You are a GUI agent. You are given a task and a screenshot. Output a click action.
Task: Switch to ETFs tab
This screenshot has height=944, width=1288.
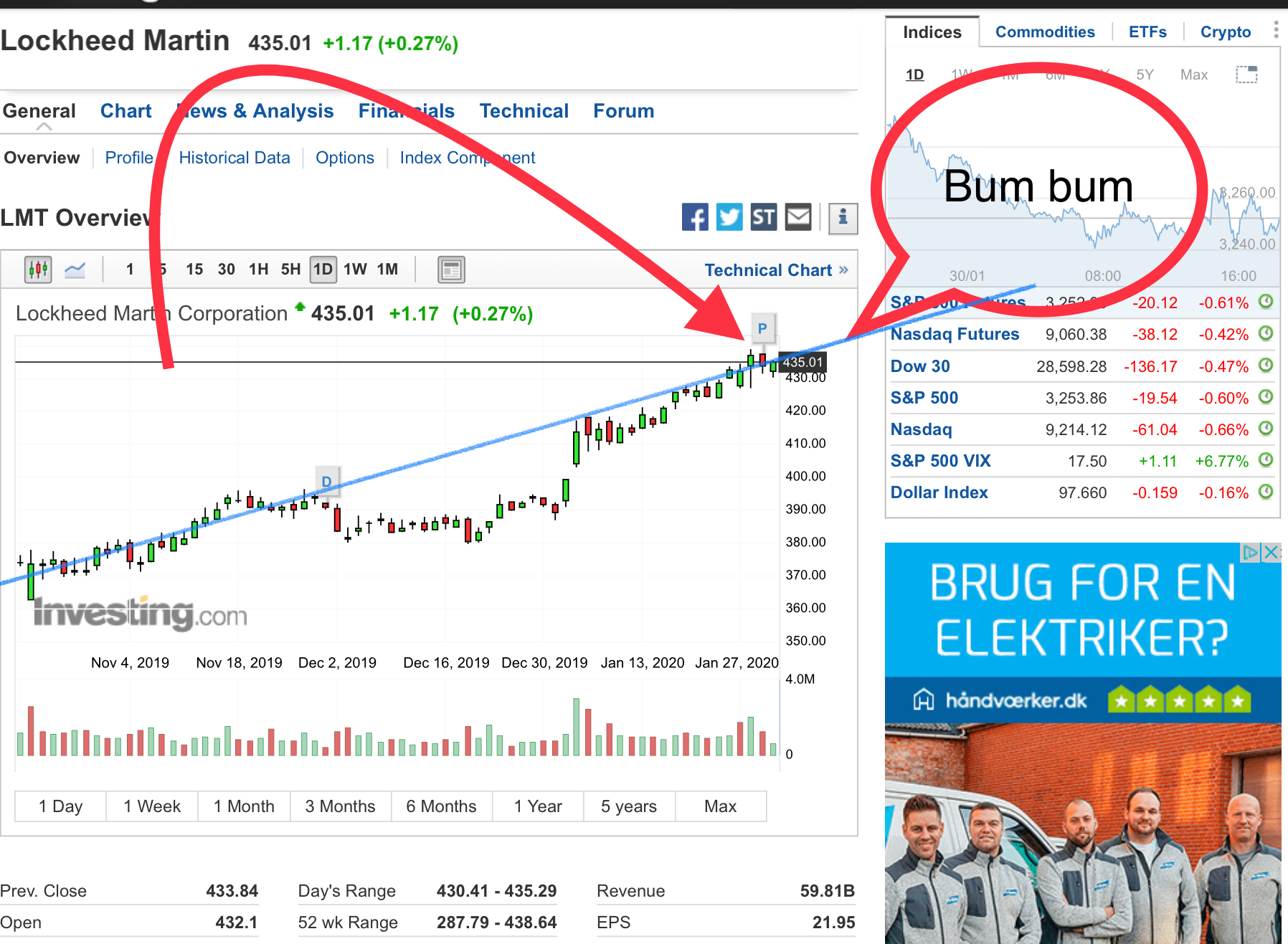click(1147, 32)
